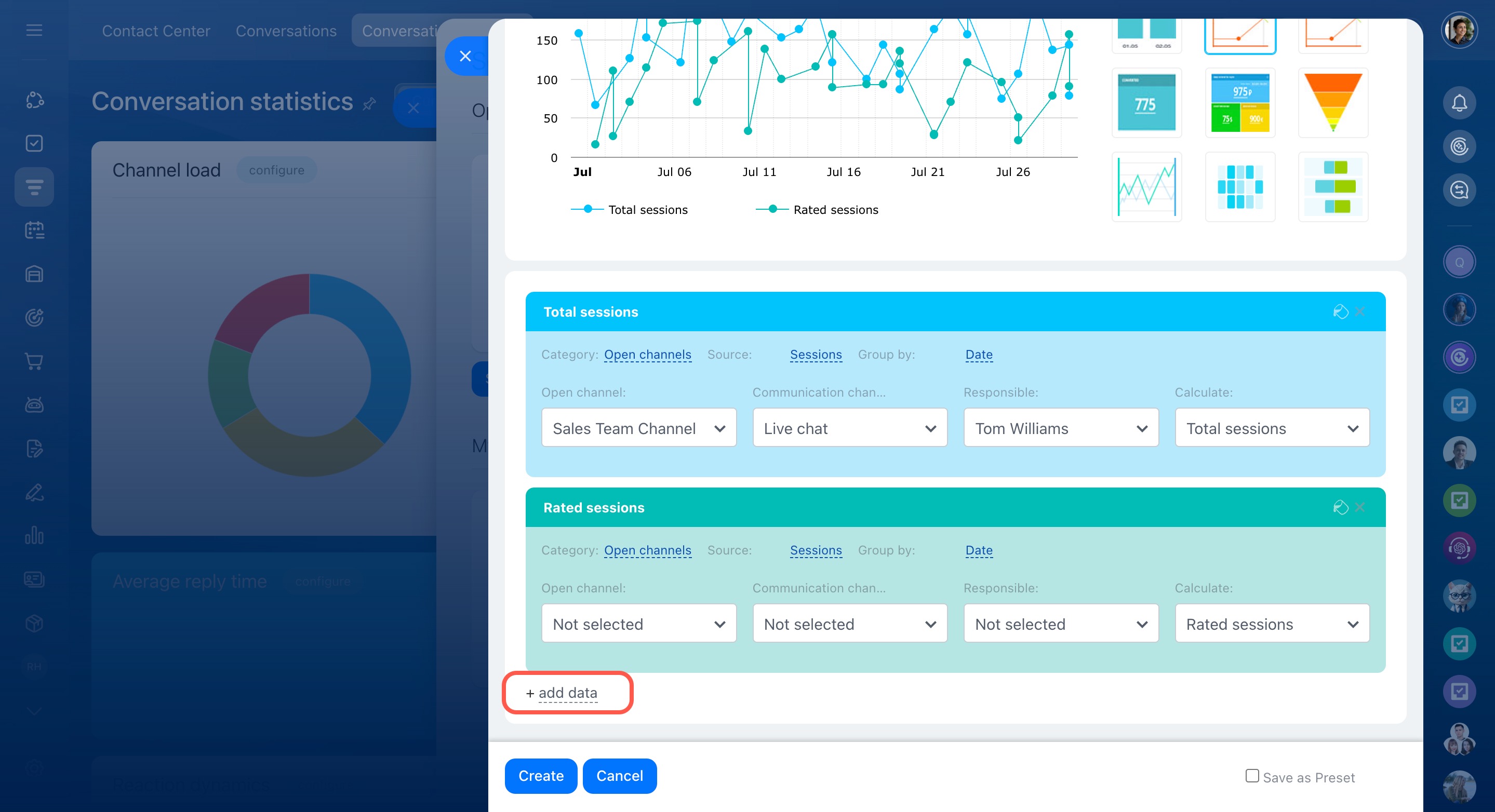The width and height of the screenshot is (1495, 812).
Task: Expand the Rated sessions Calculate dropdown
Action: tap(1272, 624)
